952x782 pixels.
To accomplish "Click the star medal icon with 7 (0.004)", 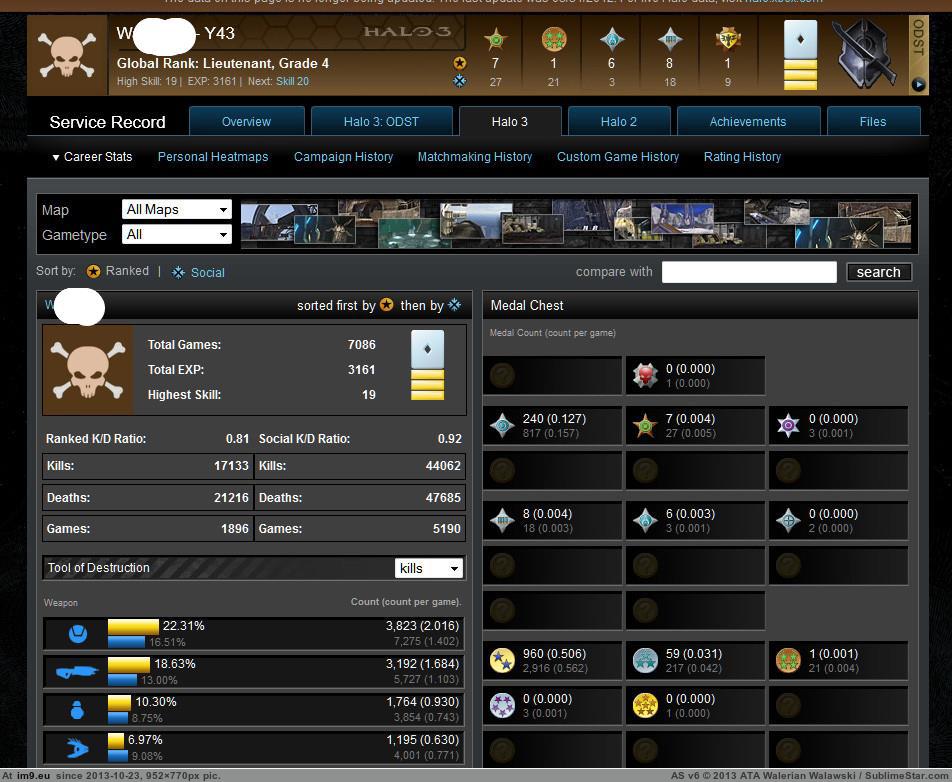I will [645, 426].
